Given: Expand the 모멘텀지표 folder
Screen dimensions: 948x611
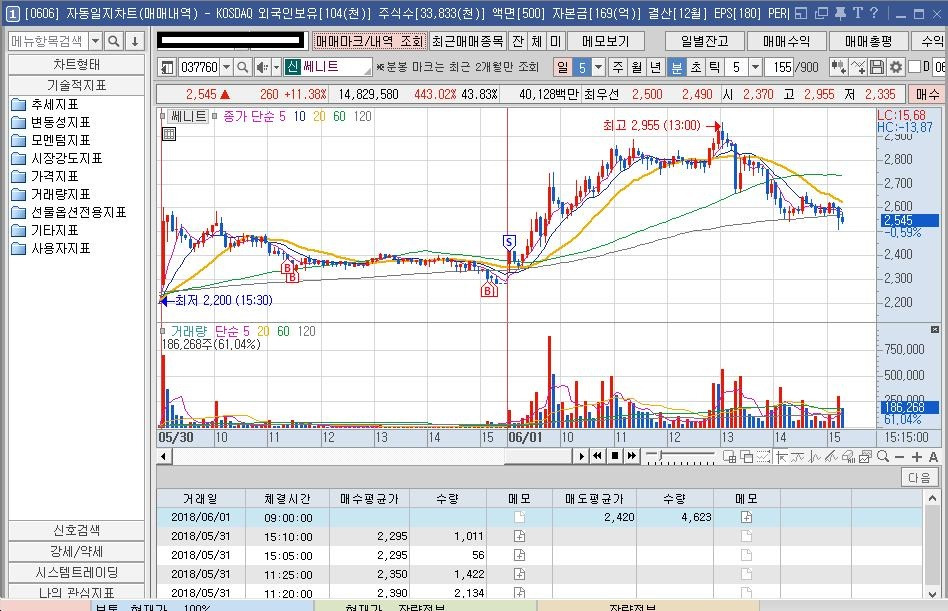Looking at the screenshot, I should [51, 140].
